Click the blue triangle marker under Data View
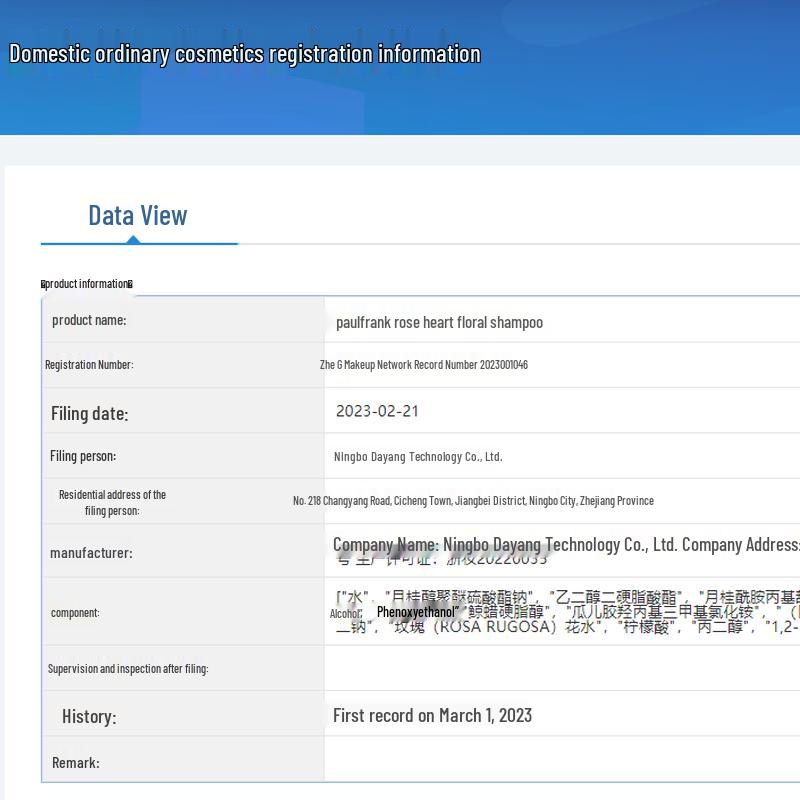 [x=133, y=239]
